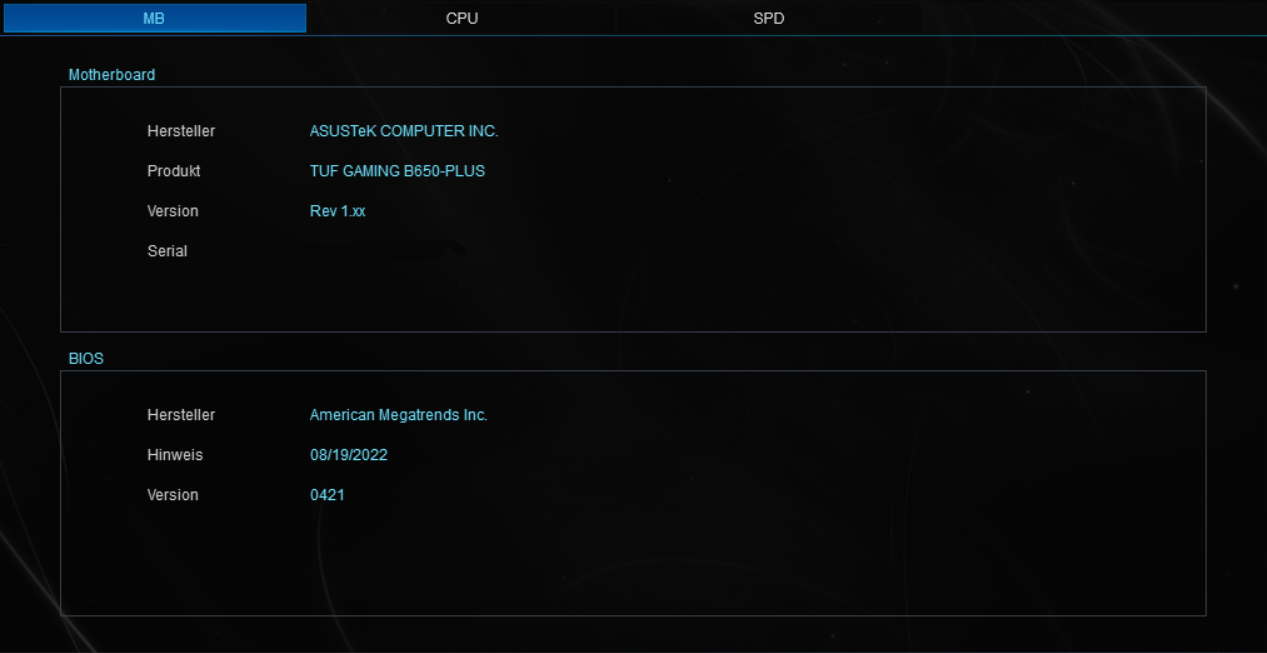
Task: Click the BIOS section heading
Action: point(86,358)
